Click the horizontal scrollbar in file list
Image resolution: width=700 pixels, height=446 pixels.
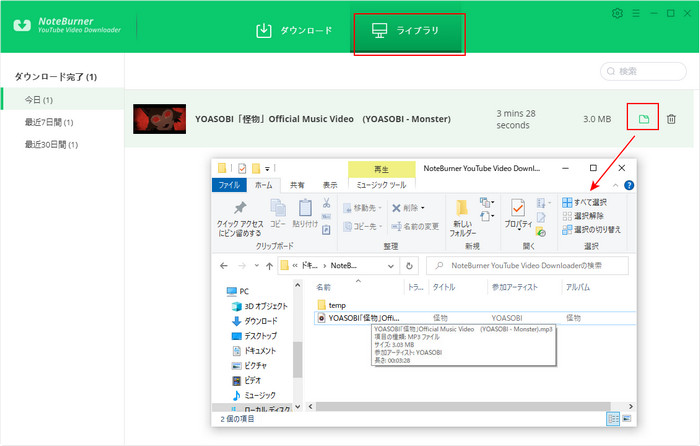pos(462,406)
